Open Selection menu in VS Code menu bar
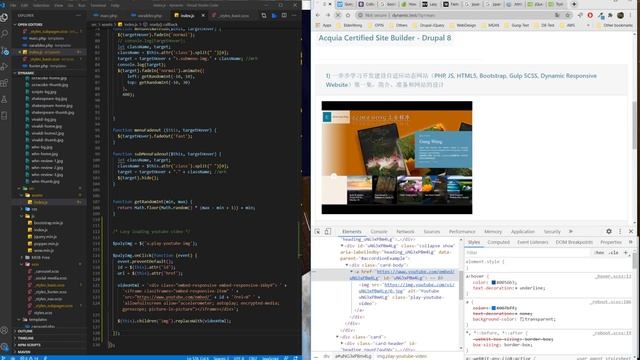The image size is (640, 360). point(41,5)
